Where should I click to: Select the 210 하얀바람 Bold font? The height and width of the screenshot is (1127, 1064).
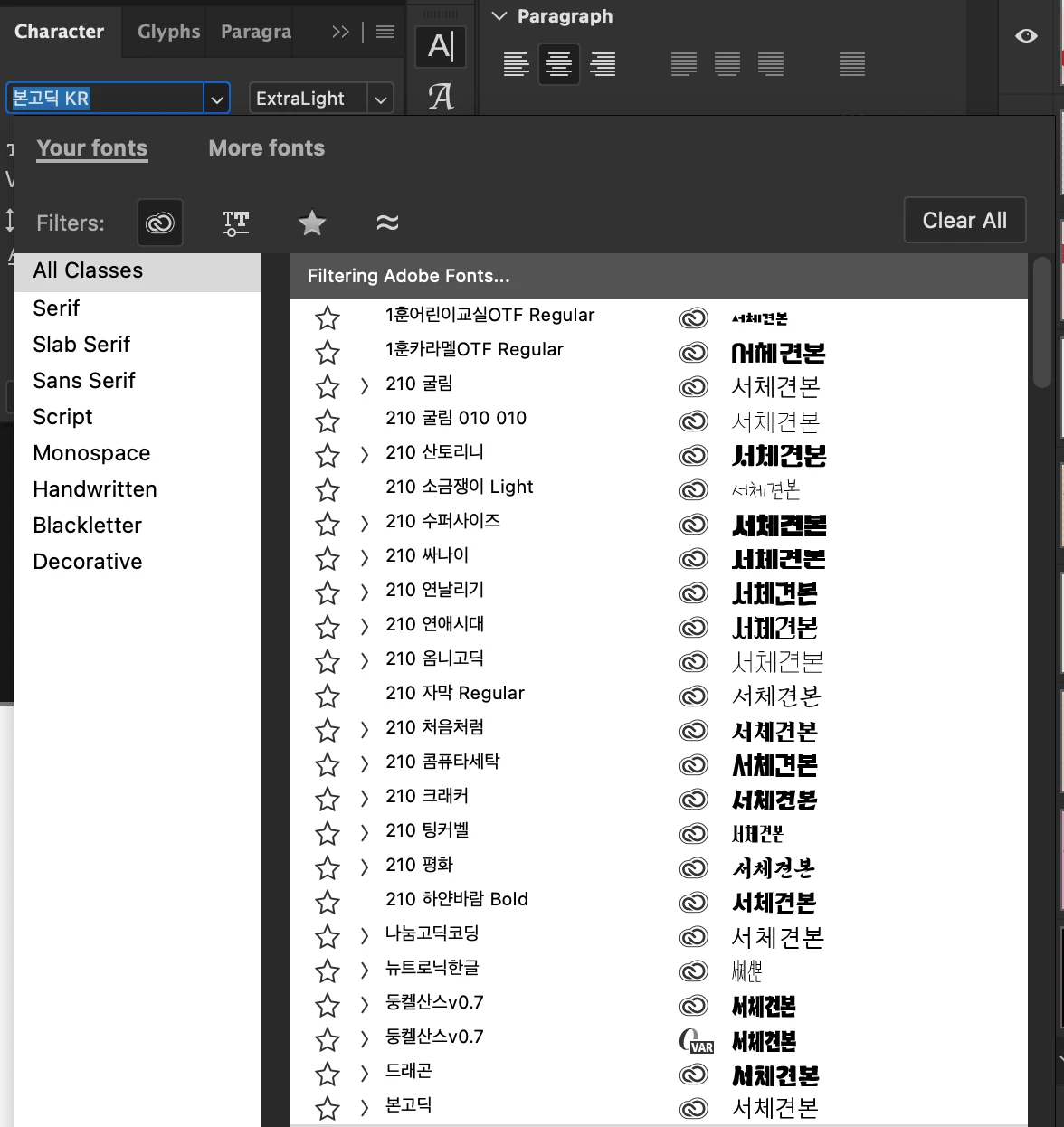(457, 899)
